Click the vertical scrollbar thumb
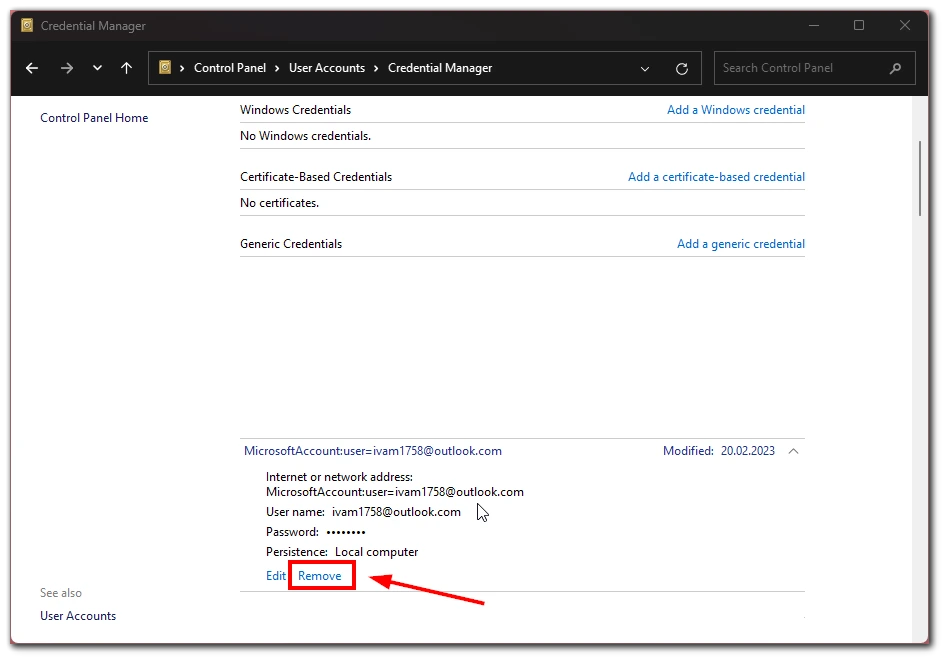Image resolution: width=947 pixels, height=662 pixels. coord(920,178)
